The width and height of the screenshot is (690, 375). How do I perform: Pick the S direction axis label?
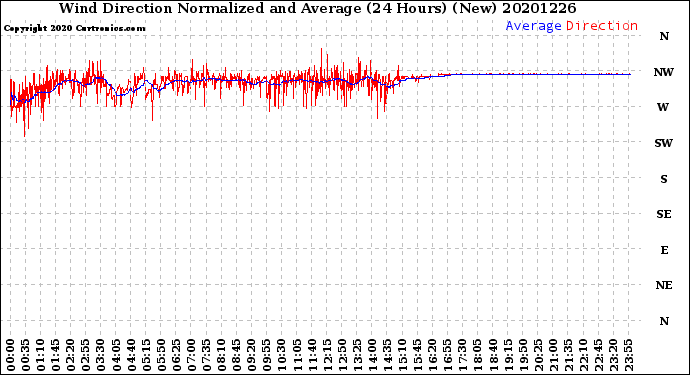[x=664, y=179]
